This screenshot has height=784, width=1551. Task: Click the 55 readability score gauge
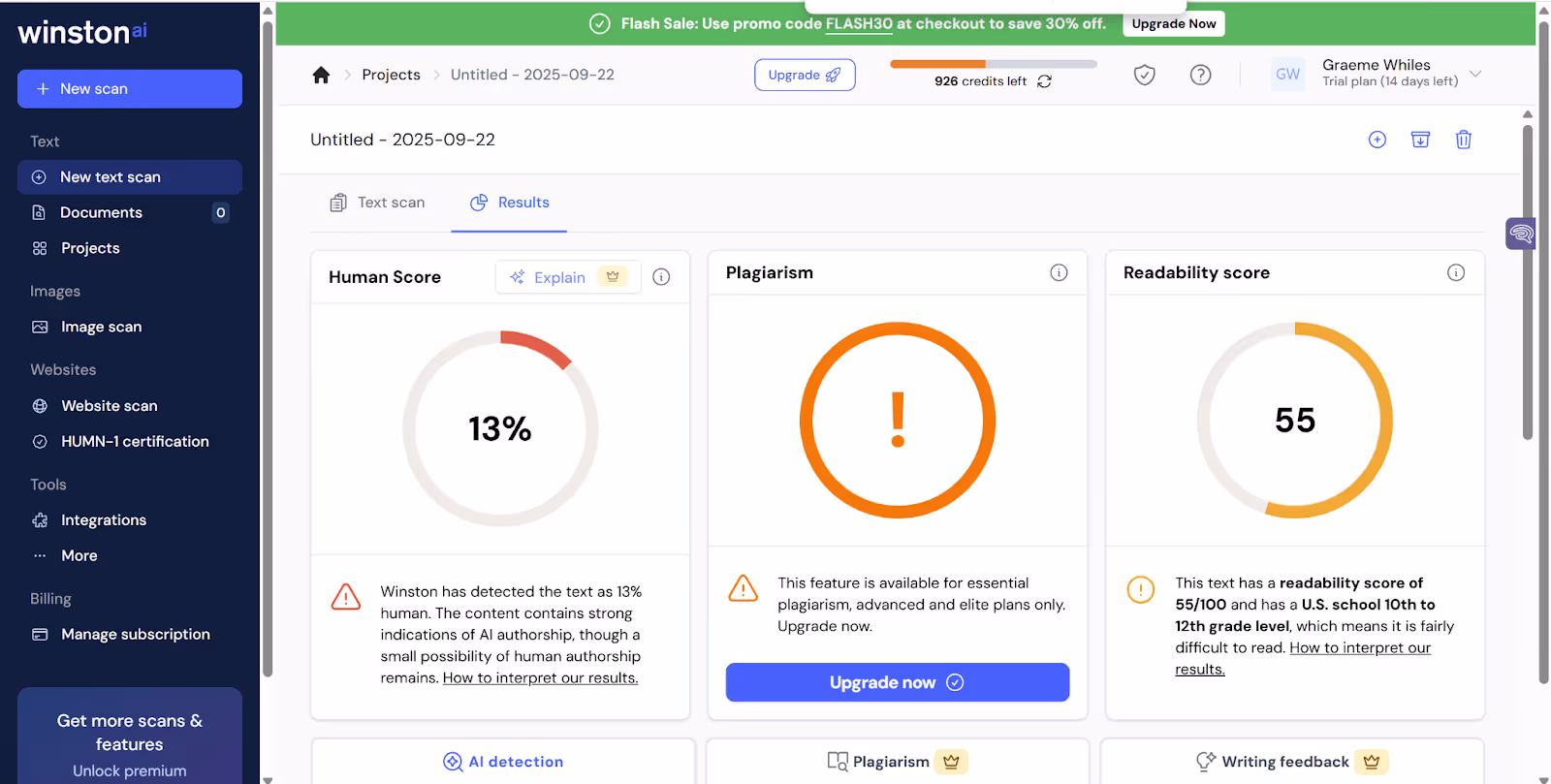(x=1295, y=420)
